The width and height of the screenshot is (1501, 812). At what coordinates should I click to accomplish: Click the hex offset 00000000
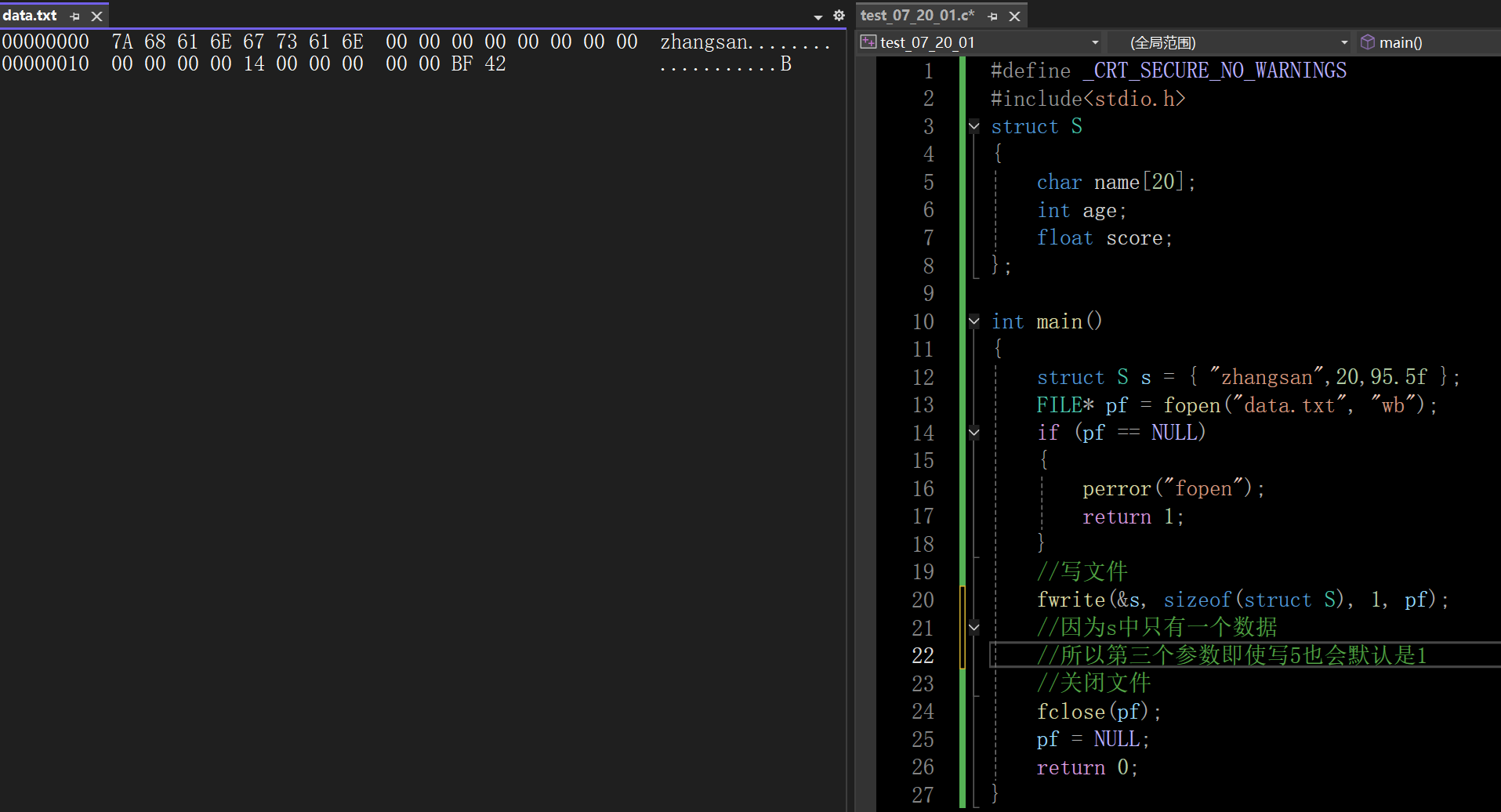[x=45, y=42]
